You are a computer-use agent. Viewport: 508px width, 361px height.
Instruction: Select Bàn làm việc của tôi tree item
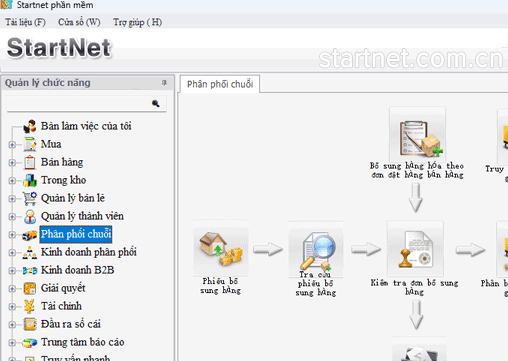click(x=86, y=126)
